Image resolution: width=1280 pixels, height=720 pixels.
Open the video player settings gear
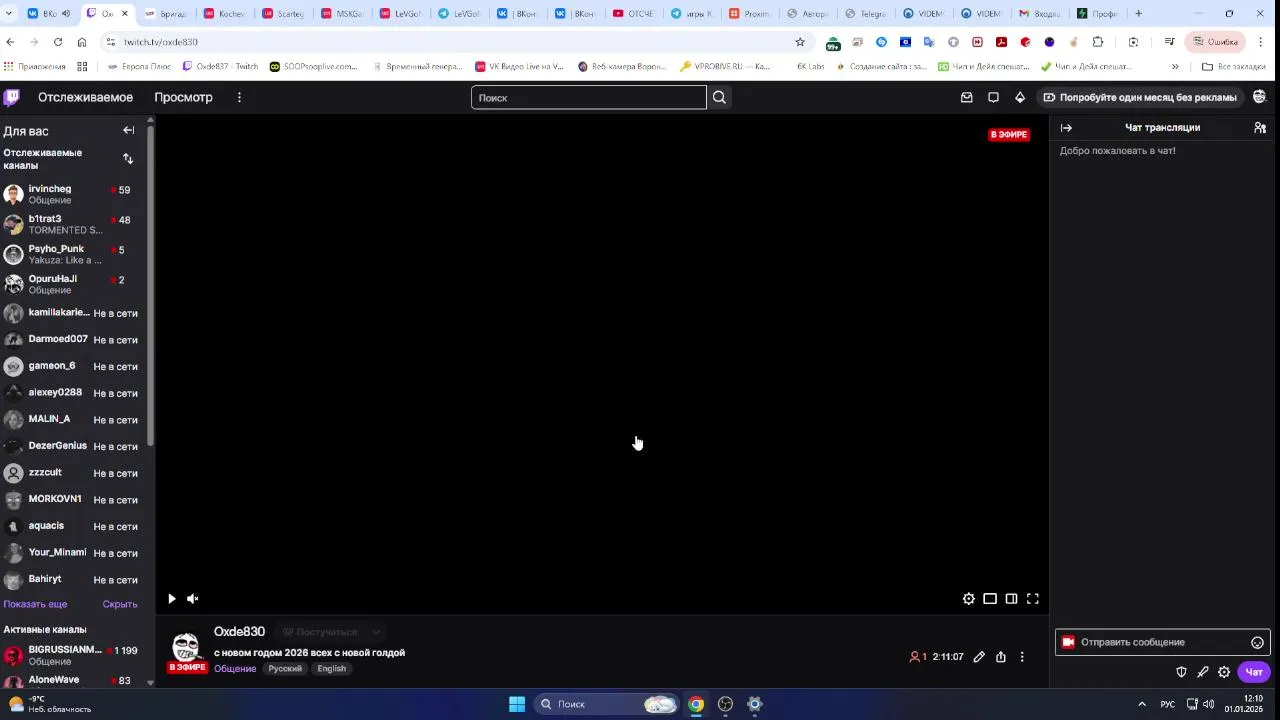coord(969,599)
